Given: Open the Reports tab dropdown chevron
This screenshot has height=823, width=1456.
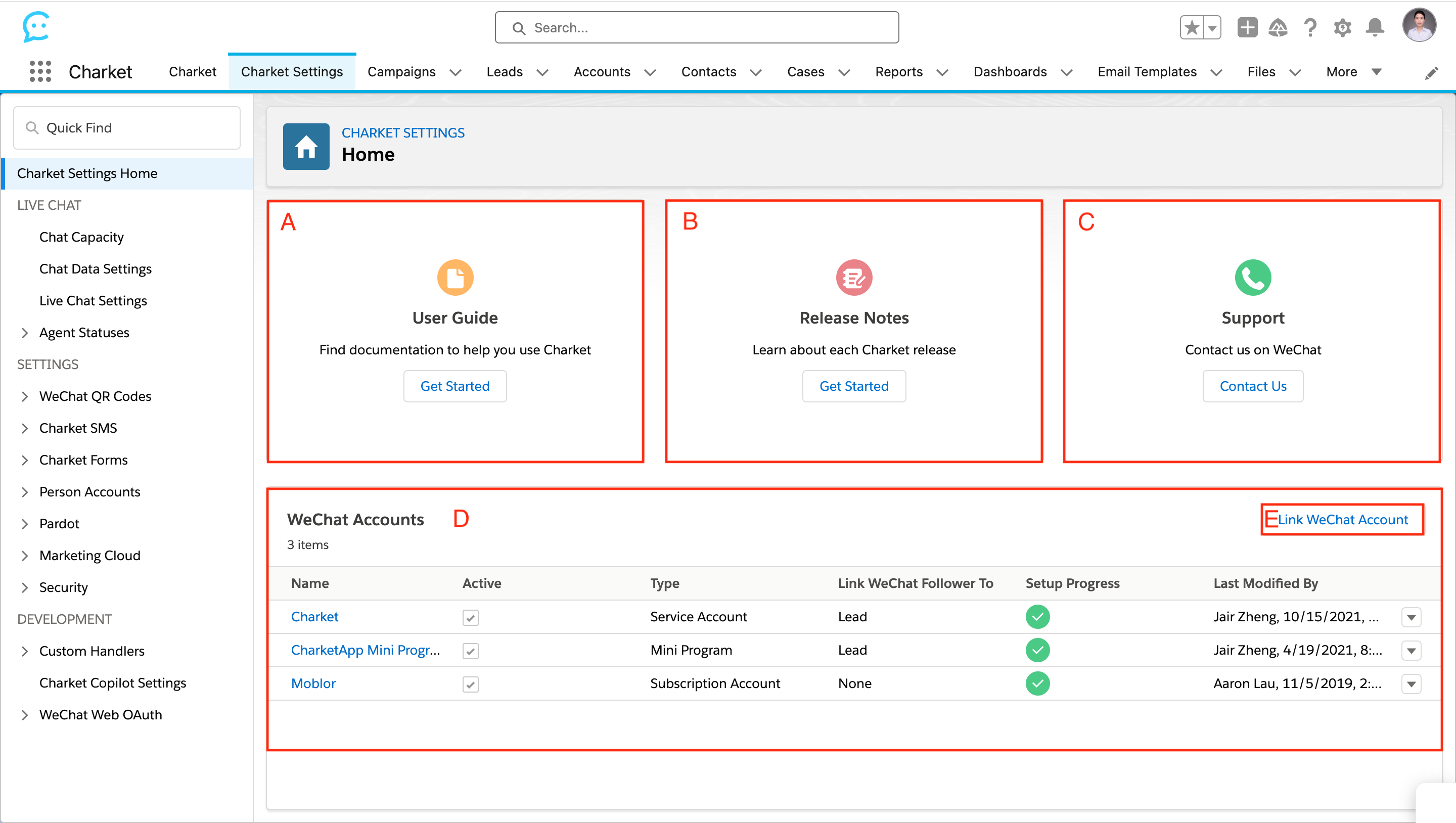Looking at the screenshot, I should tap(942, 72).
